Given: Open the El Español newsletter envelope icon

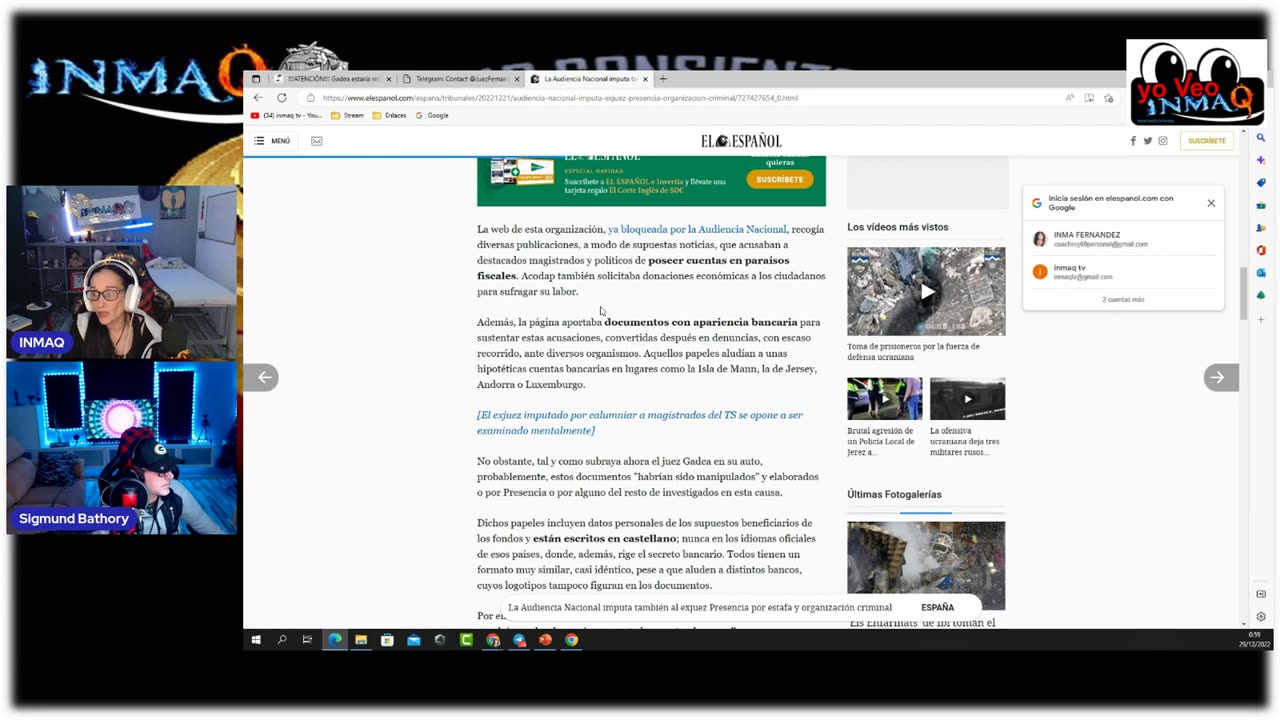Looking at the screenshot, I should 317,141.
